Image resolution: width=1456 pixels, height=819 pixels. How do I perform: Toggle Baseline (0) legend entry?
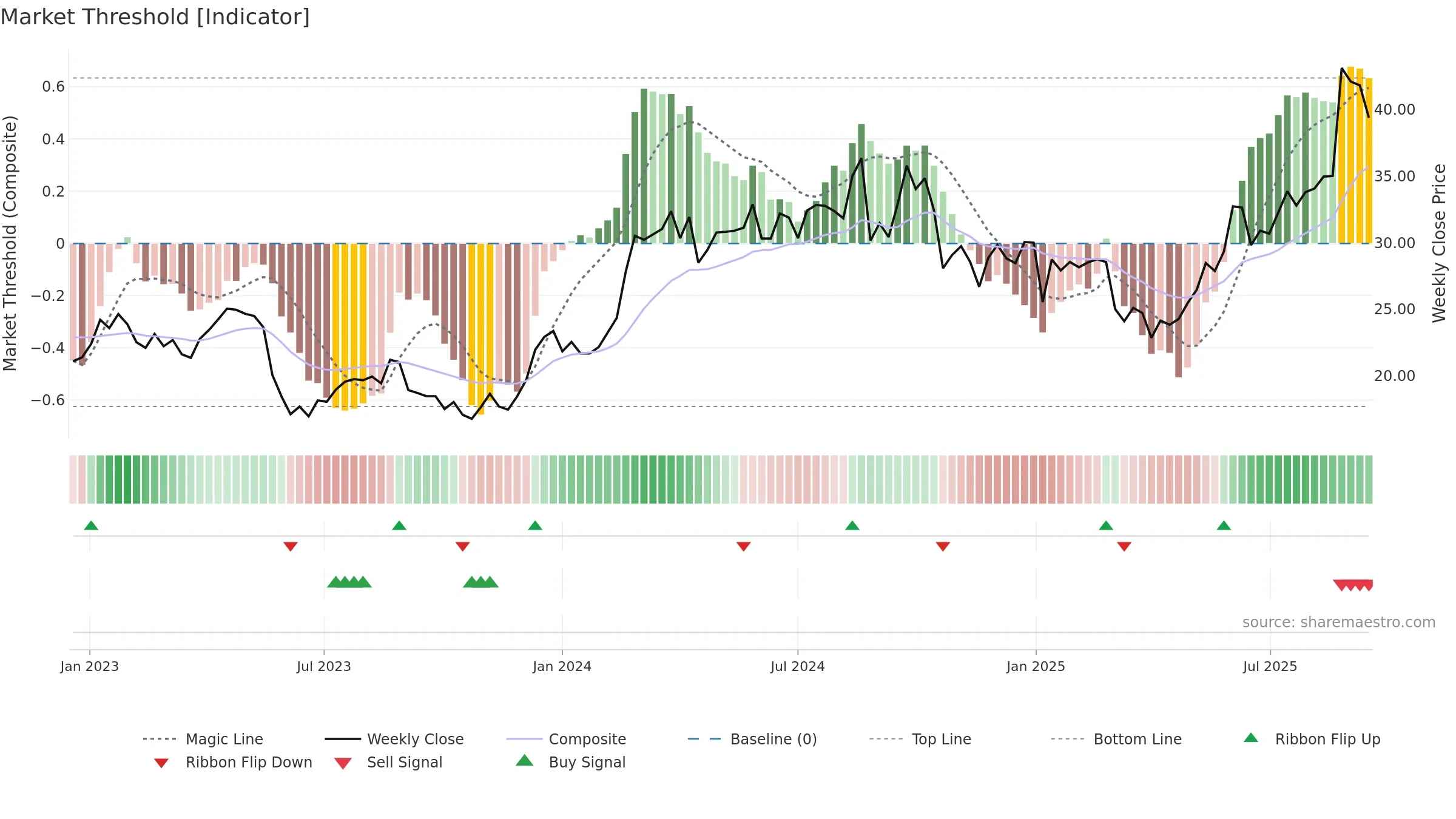click(x=752, y=739)
